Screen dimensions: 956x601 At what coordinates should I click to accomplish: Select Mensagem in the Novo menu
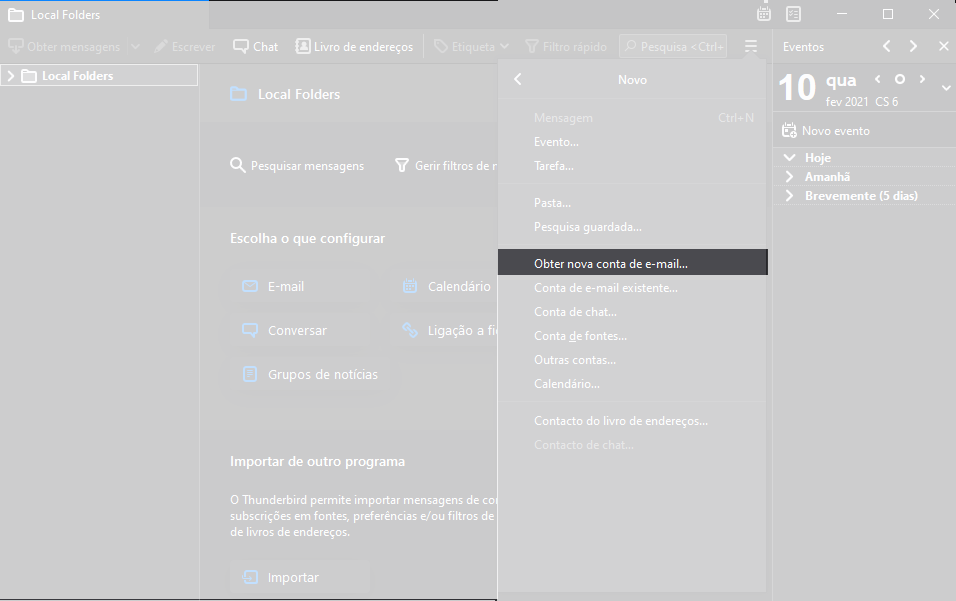[632, 118]
